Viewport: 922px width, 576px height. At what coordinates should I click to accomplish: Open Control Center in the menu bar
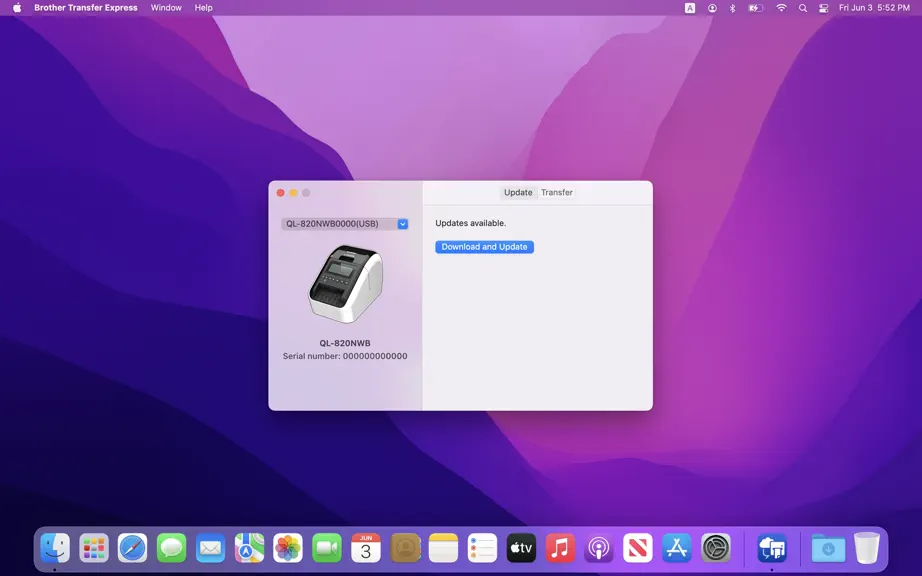coord(824,8)
